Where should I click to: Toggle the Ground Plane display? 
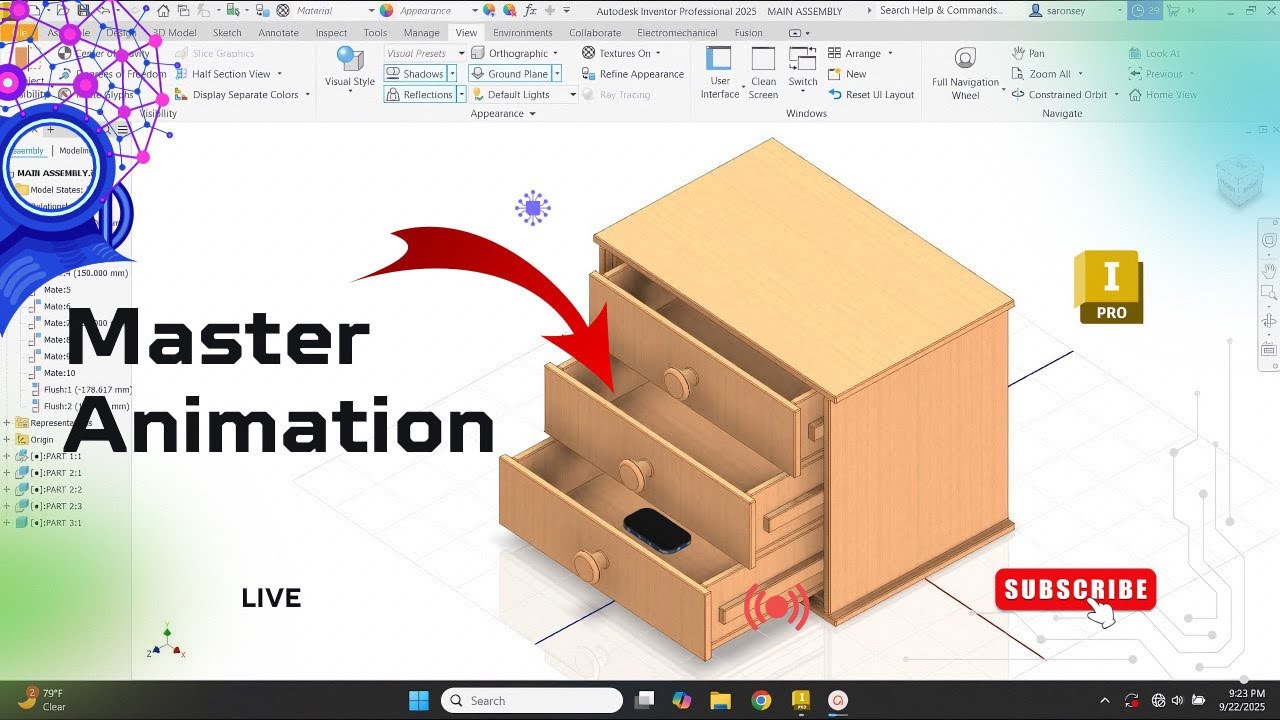[509, 74]
